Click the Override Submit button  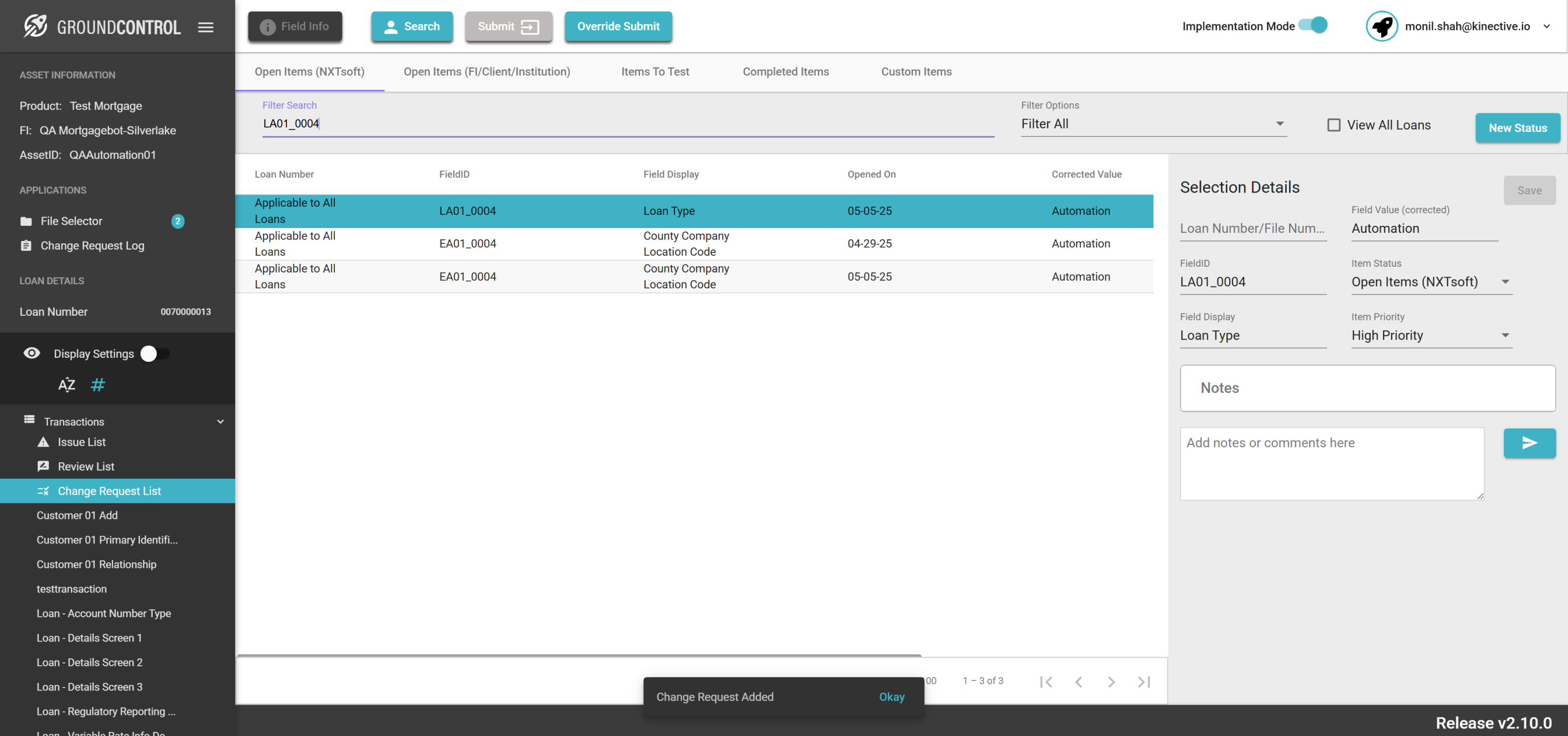coord(618,26)
